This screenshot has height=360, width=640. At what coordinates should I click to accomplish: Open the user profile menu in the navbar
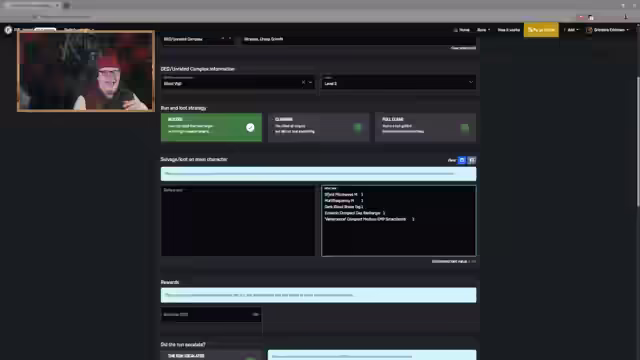(x=607, y=30)
